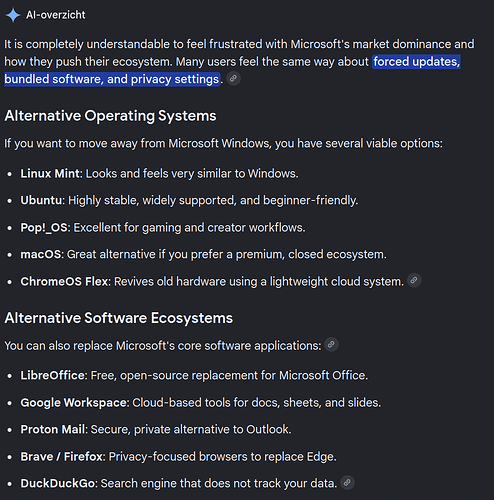Viewport: 494px width, 500px height.
Task: Select the 'AI-overzicht' label
Action: (x=56, y=15)
